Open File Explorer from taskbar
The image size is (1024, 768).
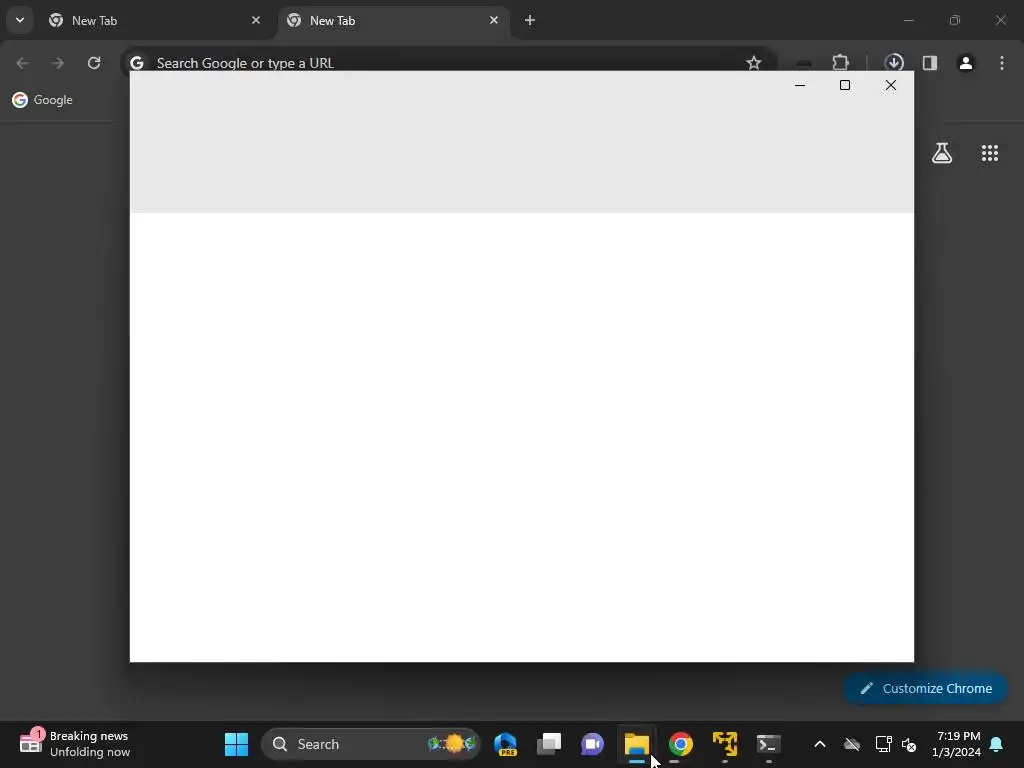click(637, 744)
